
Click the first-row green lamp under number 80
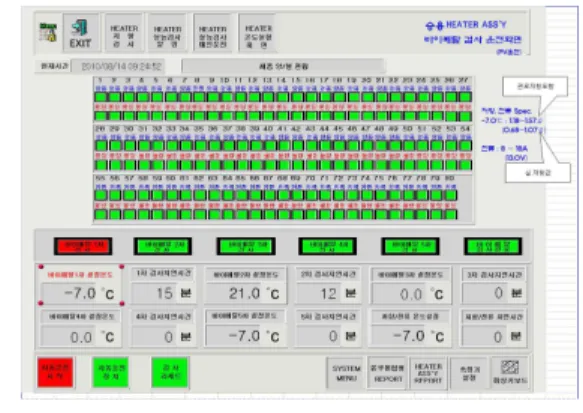pyautogui.click(x=451, y=195)
